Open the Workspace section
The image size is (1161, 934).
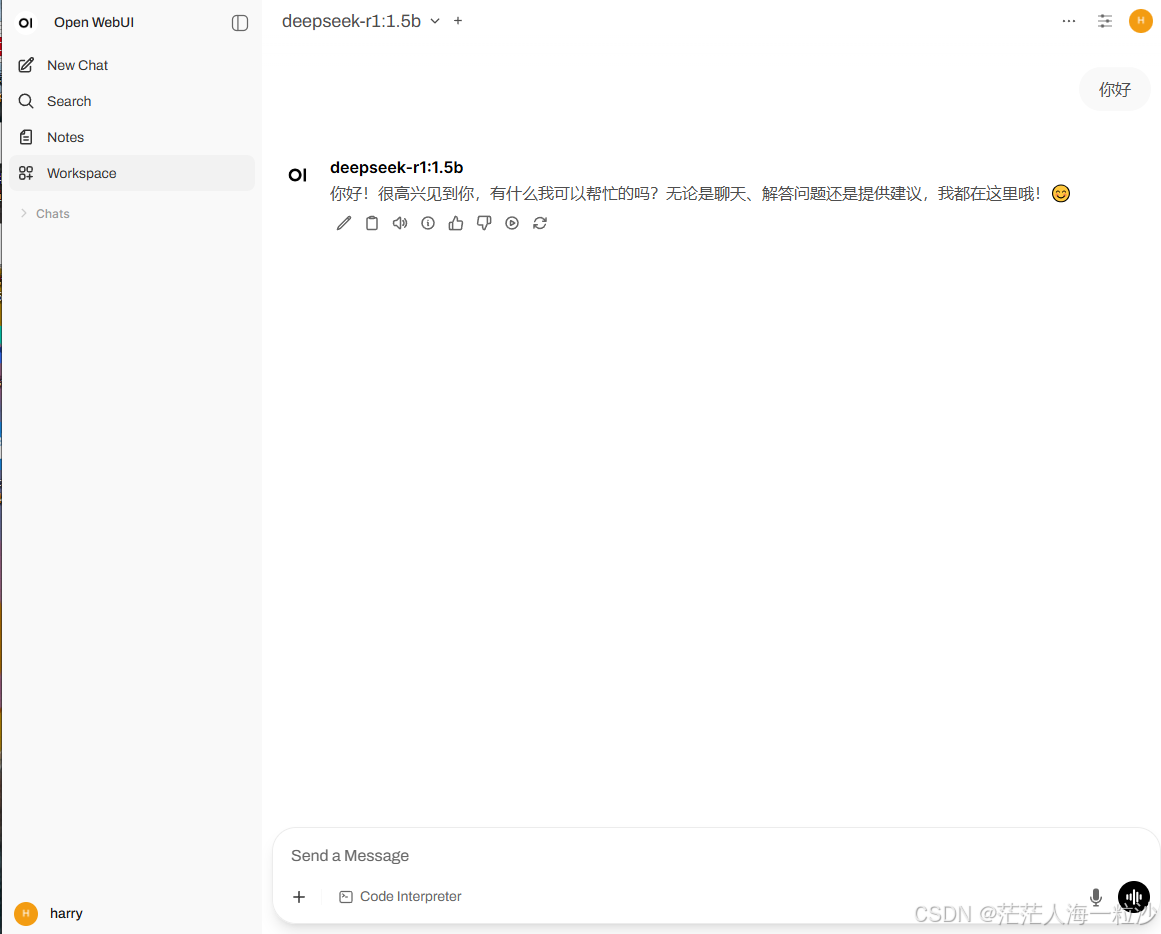point(133,173)
